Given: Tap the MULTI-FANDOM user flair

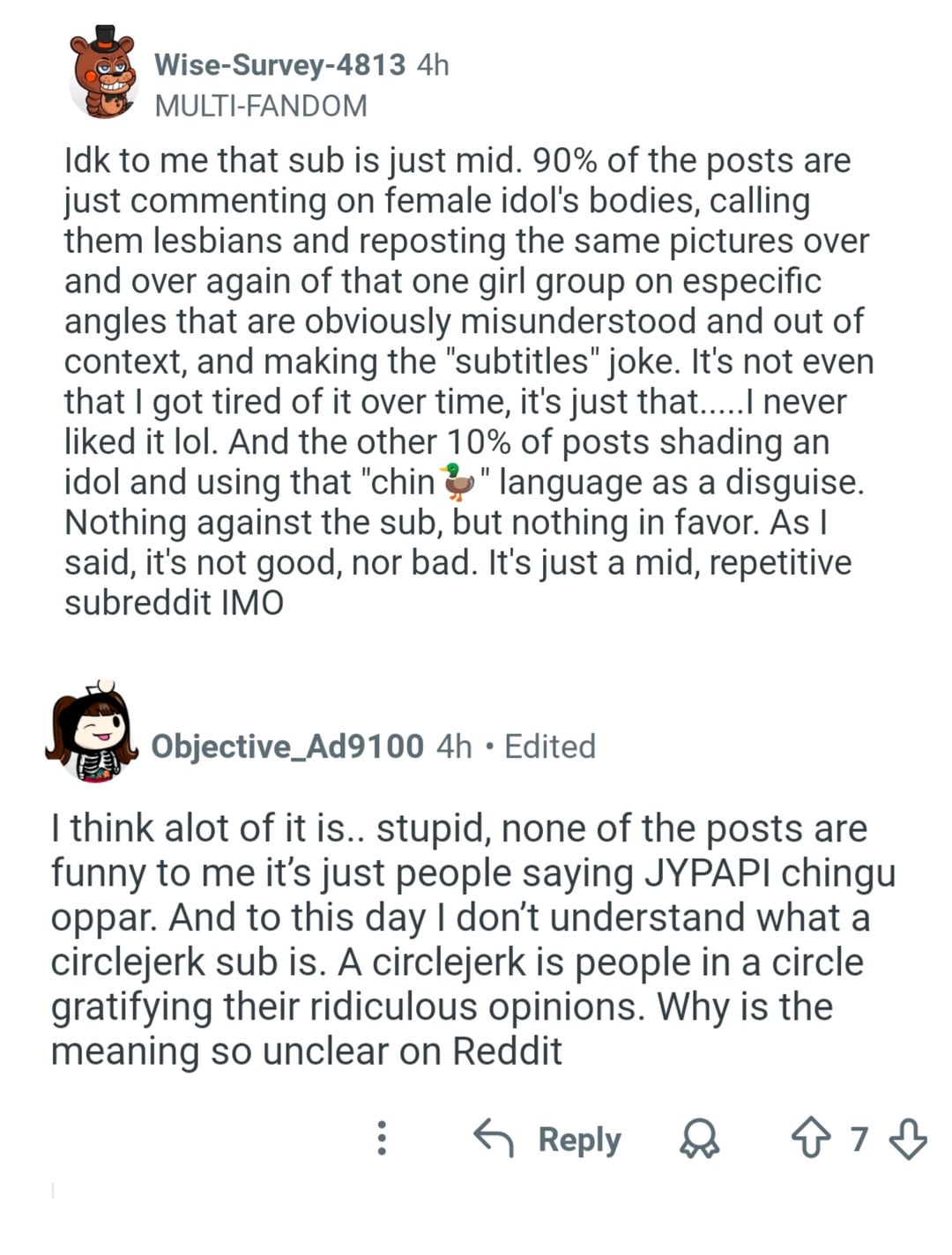Looking at the screenshot, I should [x=261, y=106].
